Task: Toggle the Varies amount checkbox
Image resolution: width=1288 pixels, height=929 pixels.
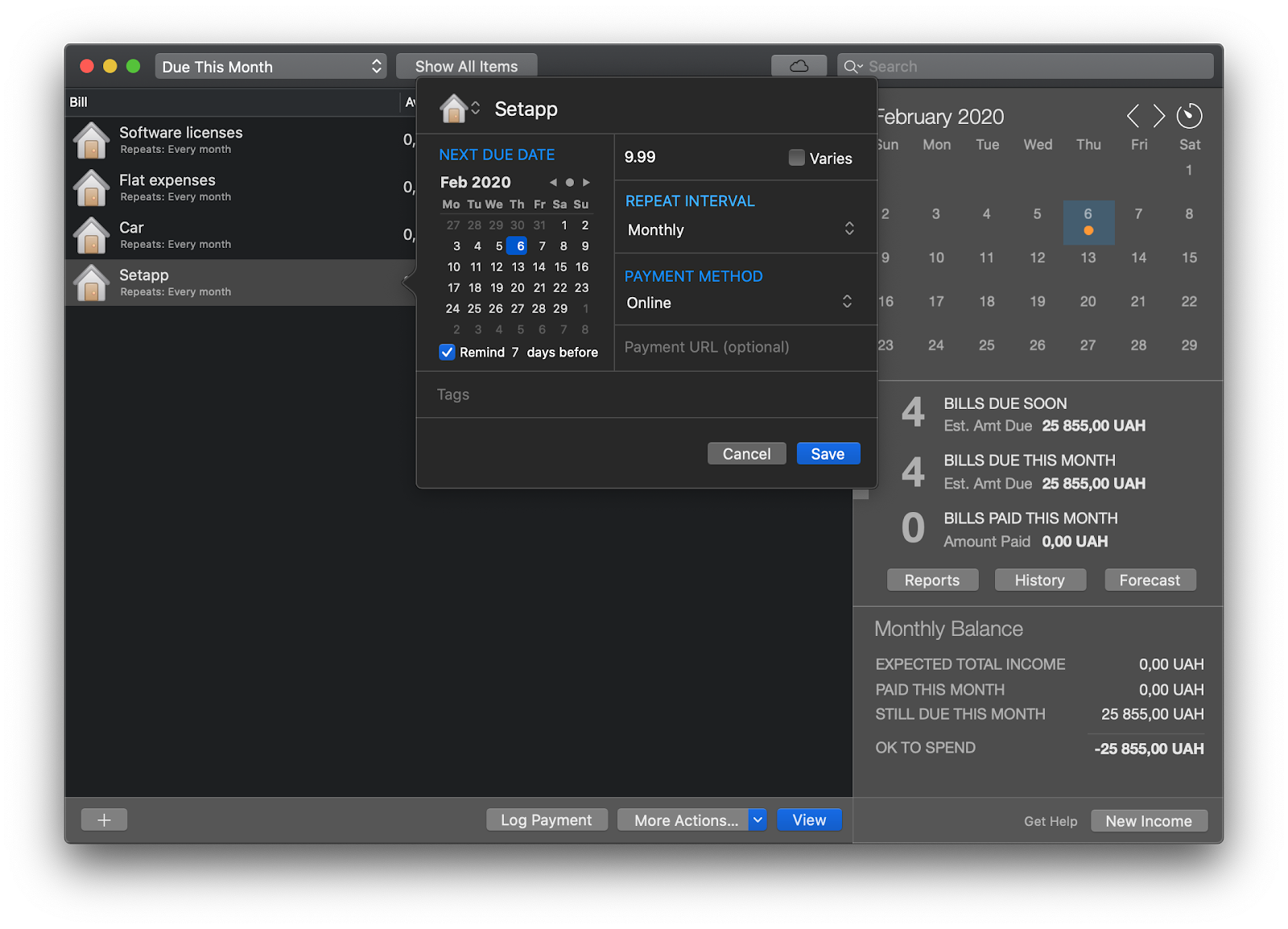Action: click(796, 158)
